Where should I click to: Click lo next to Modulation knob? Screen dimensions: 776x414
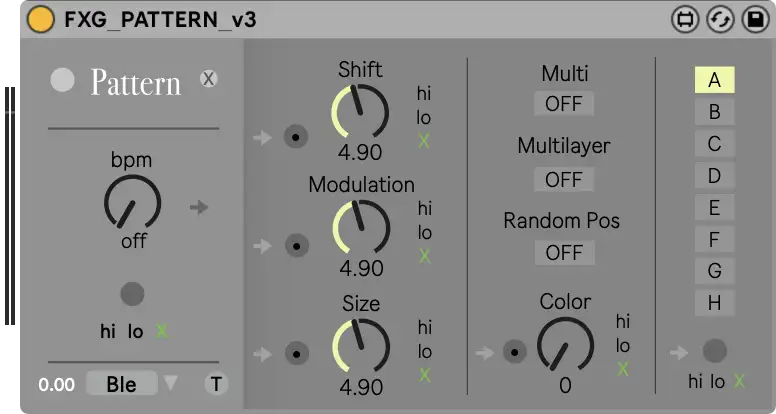click(x=425, y=232)
